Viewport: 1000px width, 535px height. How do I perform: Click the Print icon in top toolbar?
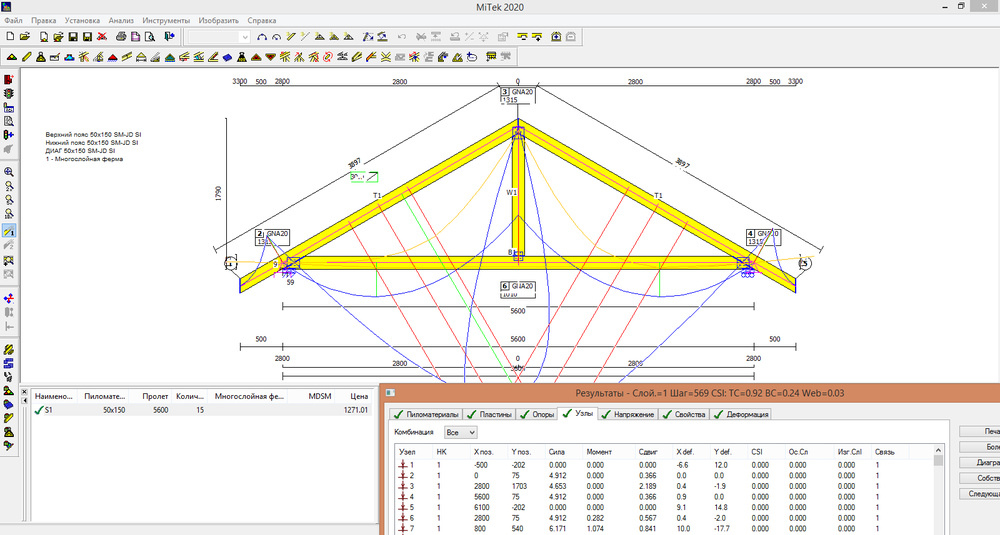(x=121, y=37)
